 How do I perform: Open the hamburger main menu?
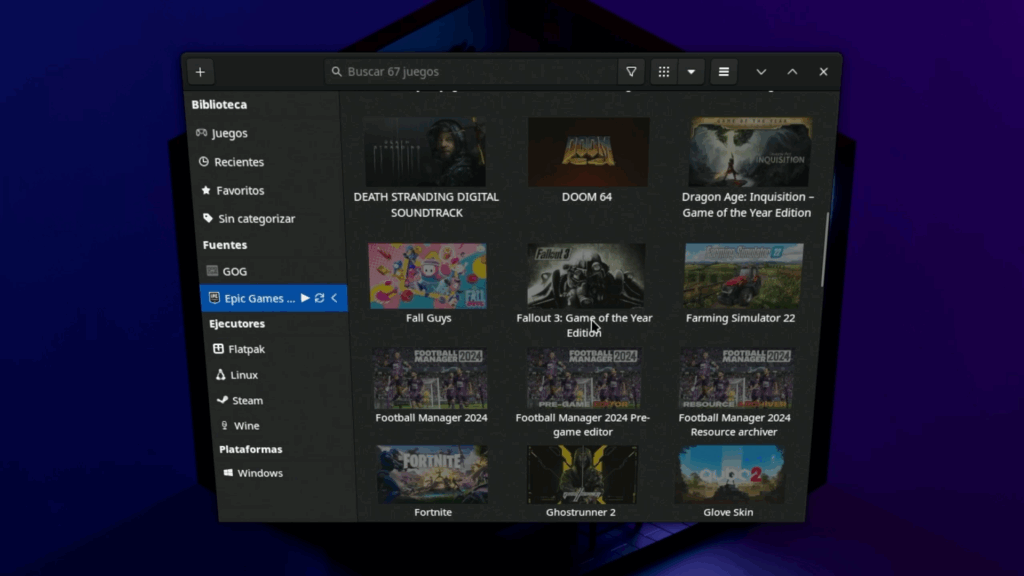click(x=724, y=72)
